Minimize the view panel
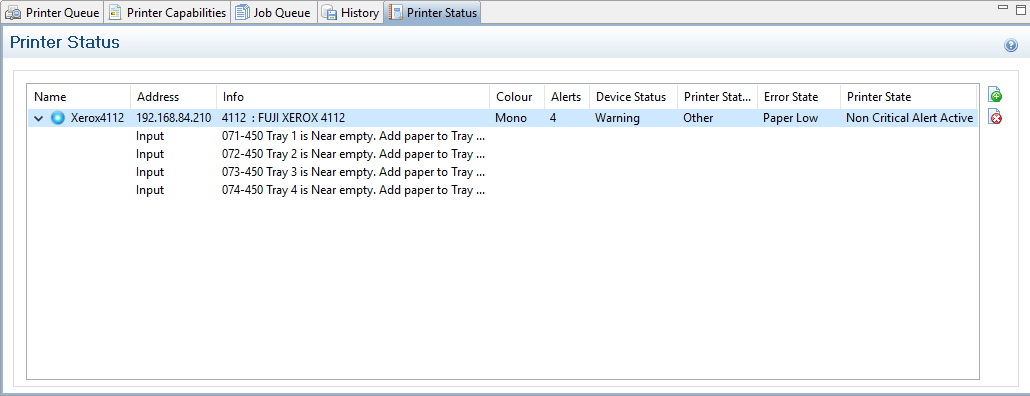Image resolution: width=1030 pixels, height=396 pixels. point(1002,8)
